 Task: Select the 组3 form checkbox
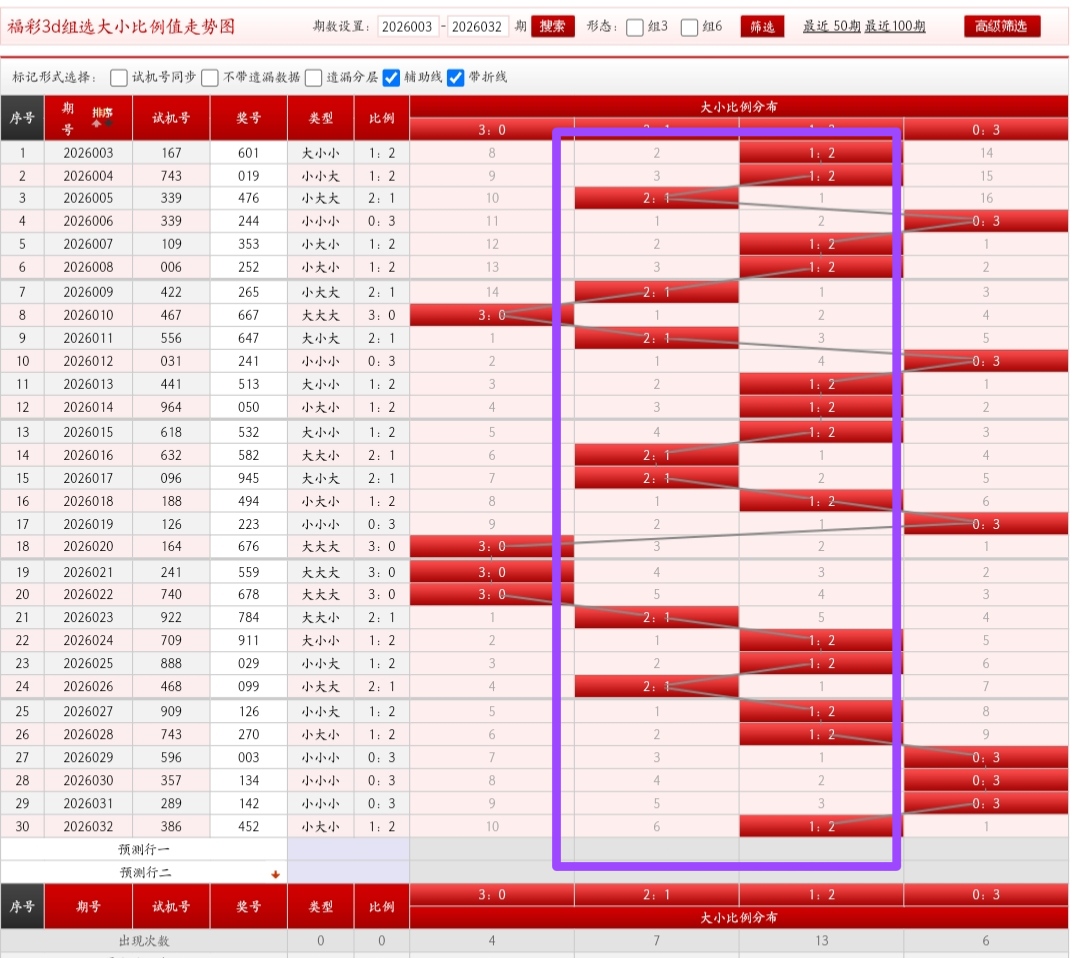click(635, 27)
